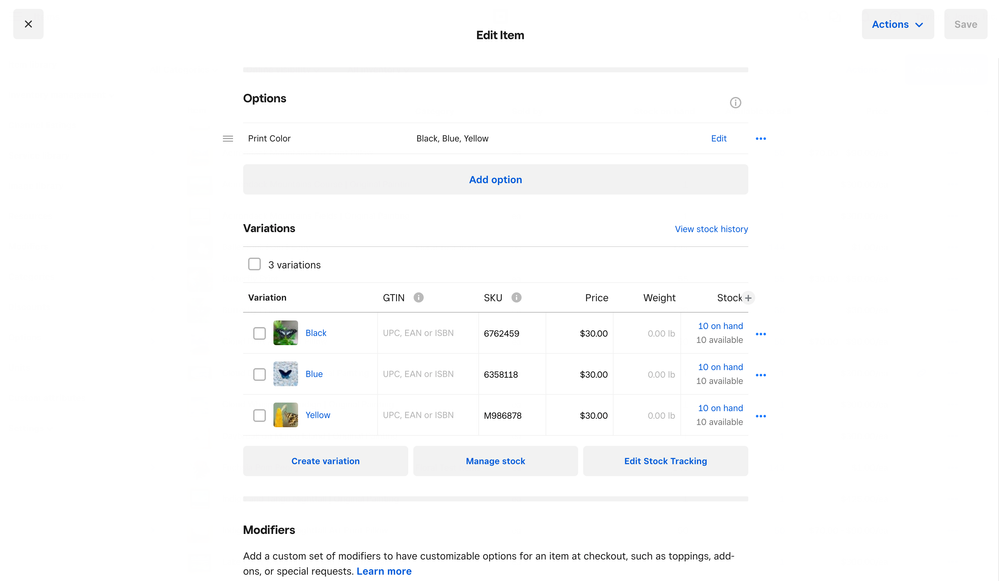Open three-dot menu for Black variation
This screenshot has width=999, height=581.
click(760, 334)
